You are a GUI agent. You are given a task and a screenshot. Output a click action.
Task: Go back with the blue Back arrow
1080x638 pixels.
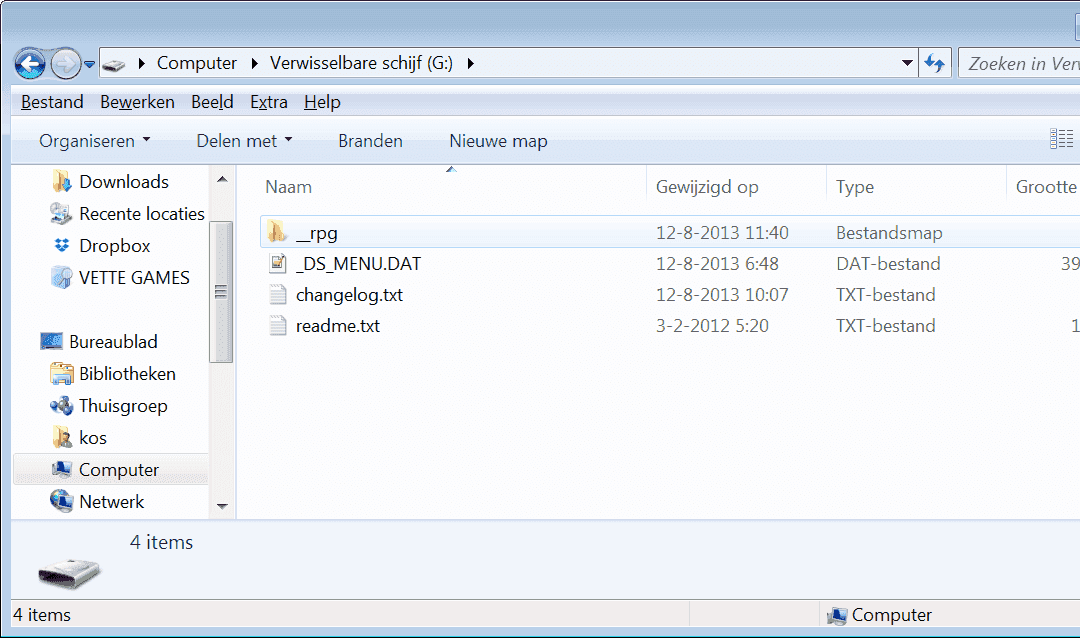point(30,65)
